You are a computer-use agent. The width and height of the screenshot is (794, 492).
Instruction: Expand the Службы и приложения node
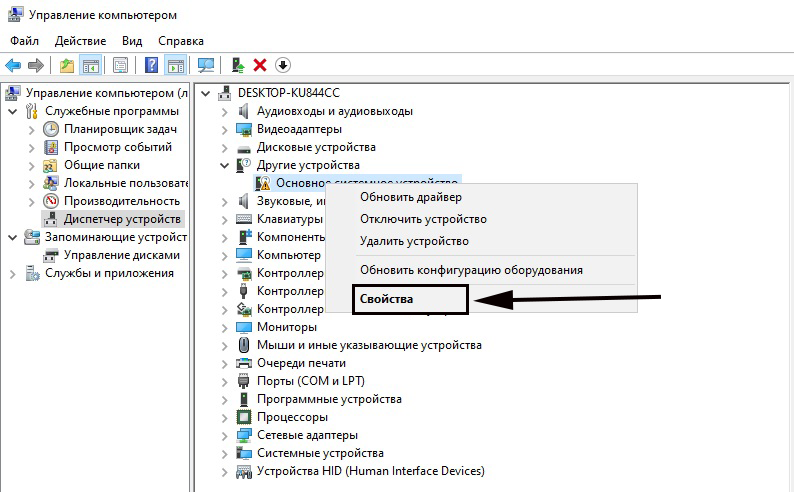tap(13, 274)
